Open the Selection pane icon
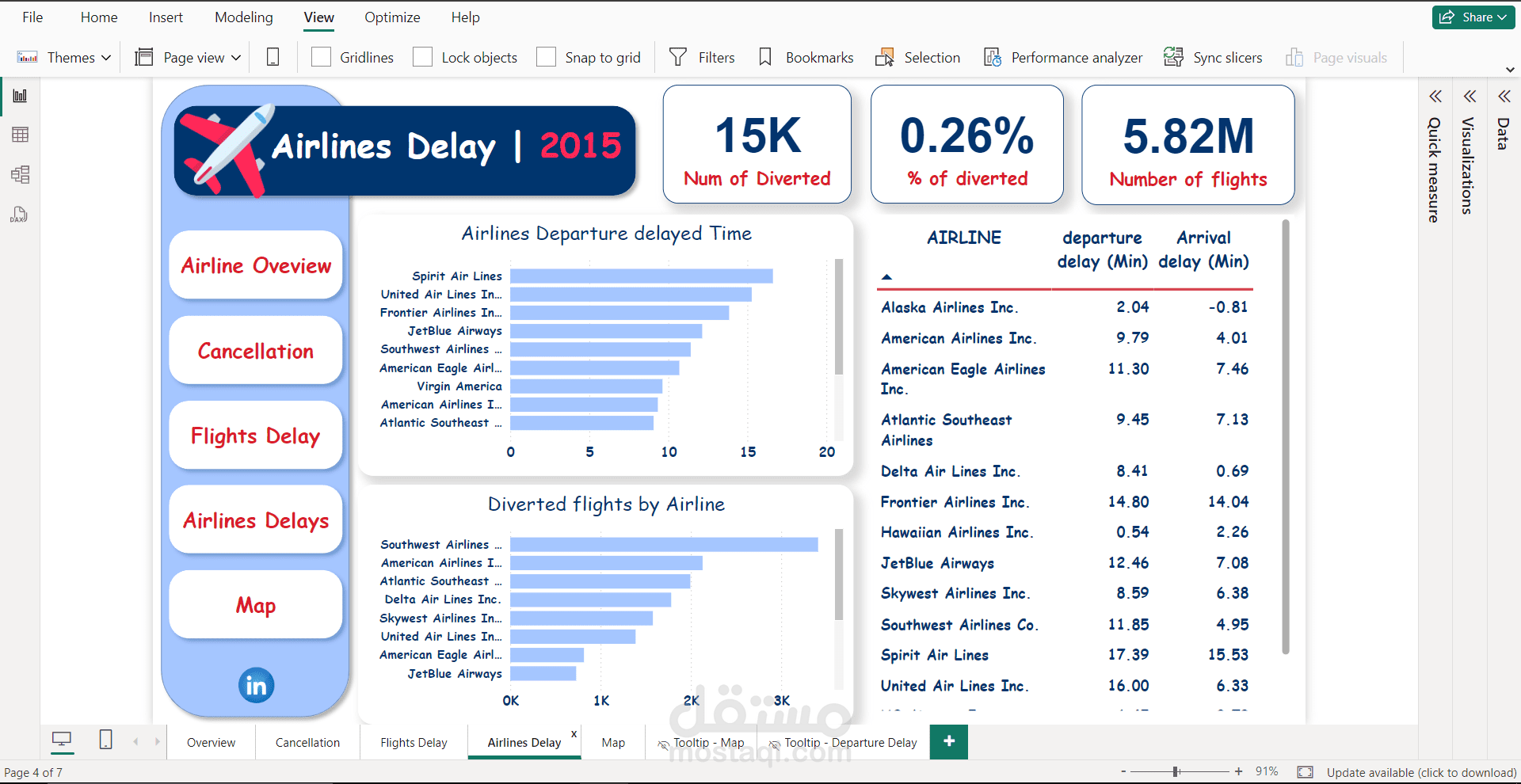This screenshot has height=784, width=1521. tap(885, 58)
